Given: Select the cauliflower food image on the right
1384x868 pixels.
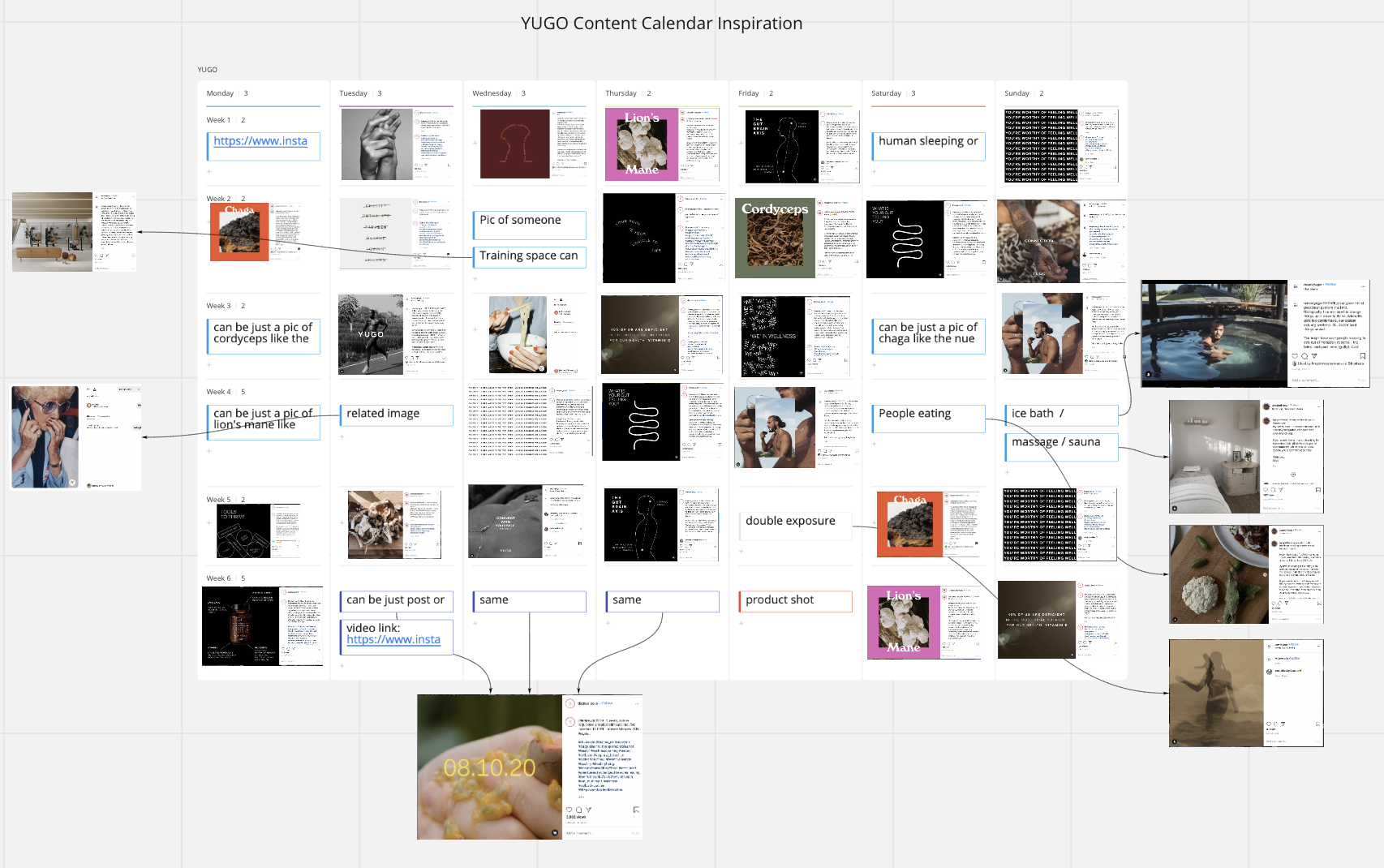Looking at the screenshot, I should [1246, 574].
